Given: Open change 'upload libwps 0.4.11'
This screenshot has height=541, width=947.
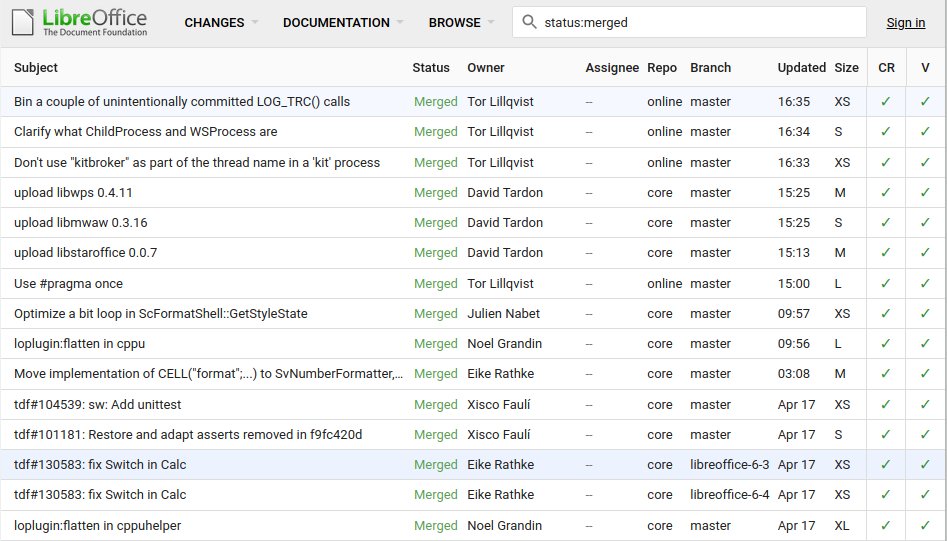Looking at the screenshot, I should [73, 193].
